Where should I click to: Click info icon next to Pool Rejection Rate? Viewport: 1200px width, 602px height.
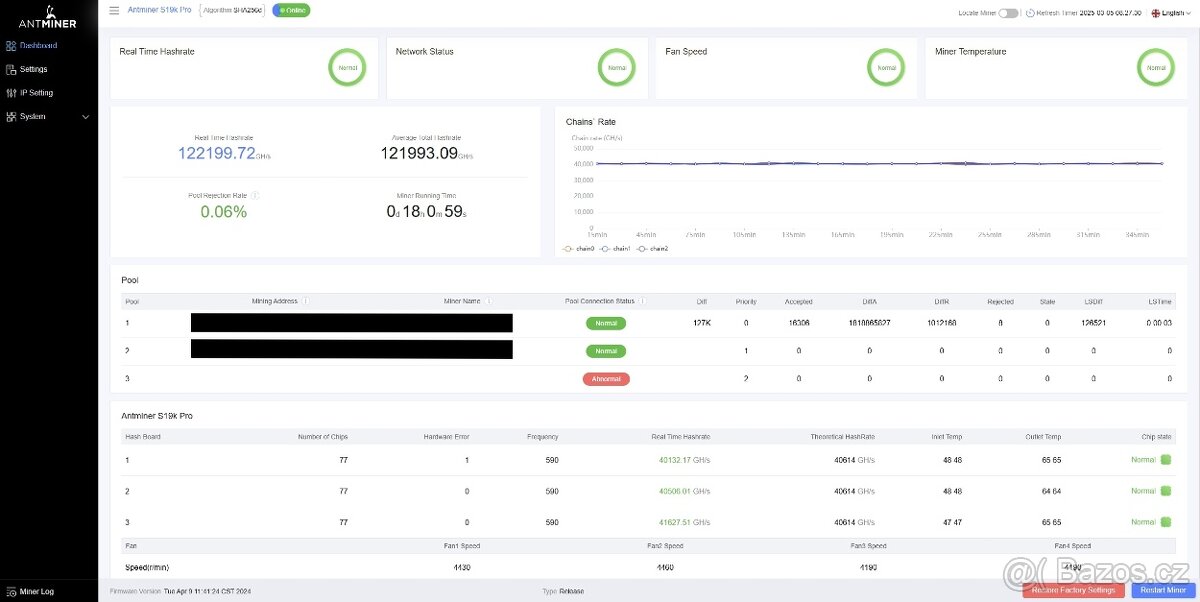pyautogui.click(x=256, y=195)
